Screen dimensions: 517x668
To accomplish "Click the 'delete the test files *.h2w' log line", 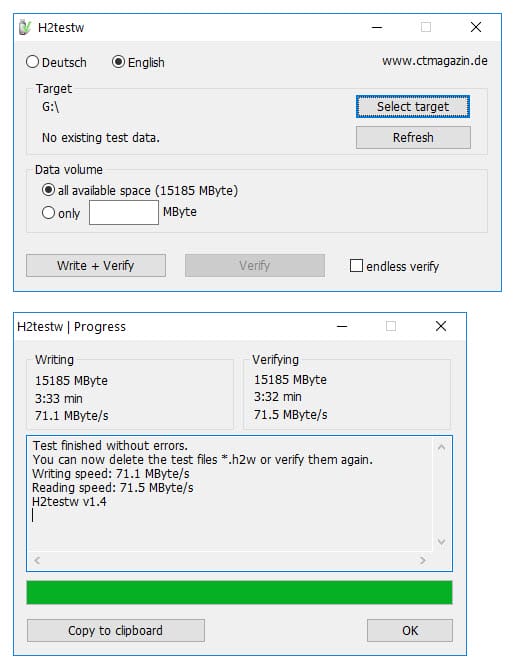I will [203, 460].
